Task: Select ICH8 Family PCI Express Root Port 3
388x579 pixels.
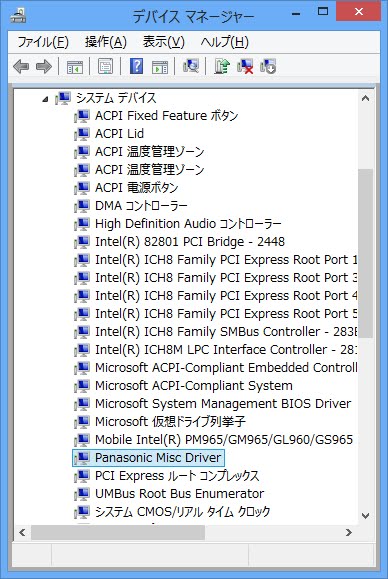Action: (x=226, y=278)
